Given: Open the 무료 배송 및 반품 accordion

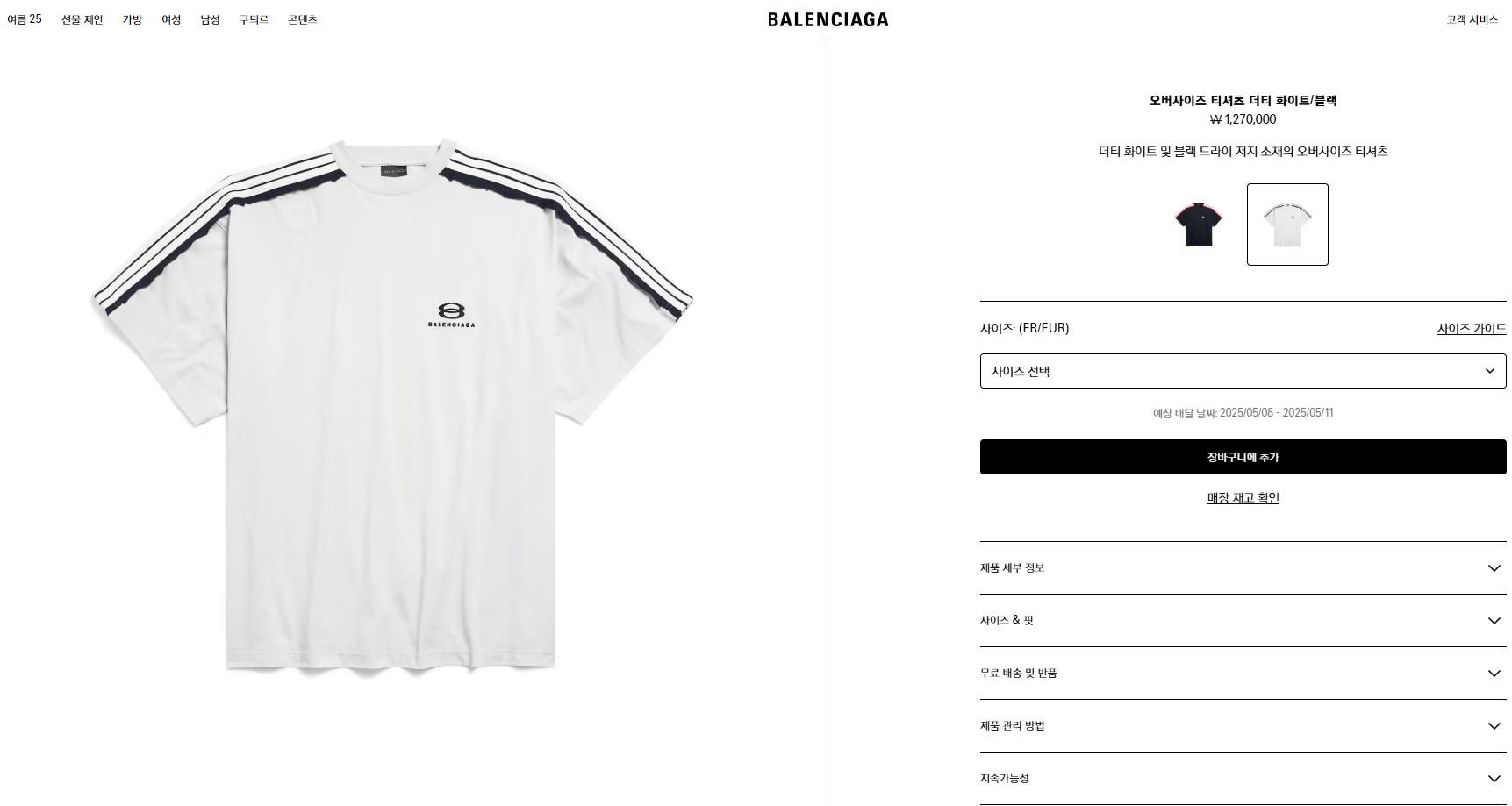Looking at the screenshot, I should 1243,674.
